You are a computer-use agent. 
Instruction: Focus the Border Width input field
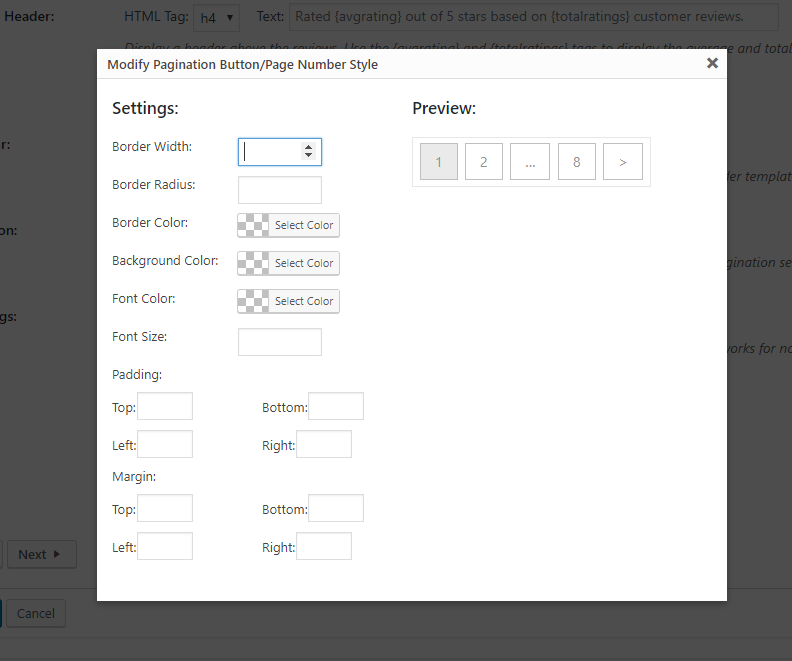click(x=280, y=151)
